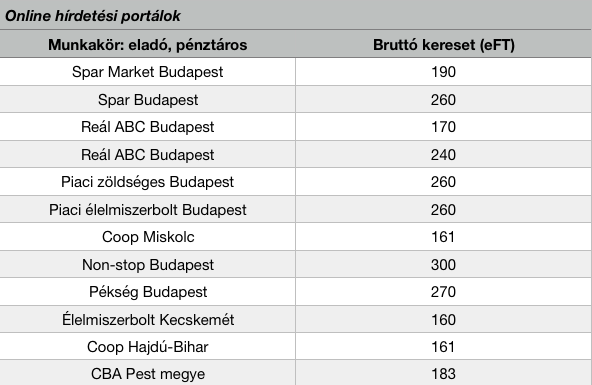Select the 'Non-stop Budapest' cell
Screen dimensions: 592x385
click(x=148, y=264)
